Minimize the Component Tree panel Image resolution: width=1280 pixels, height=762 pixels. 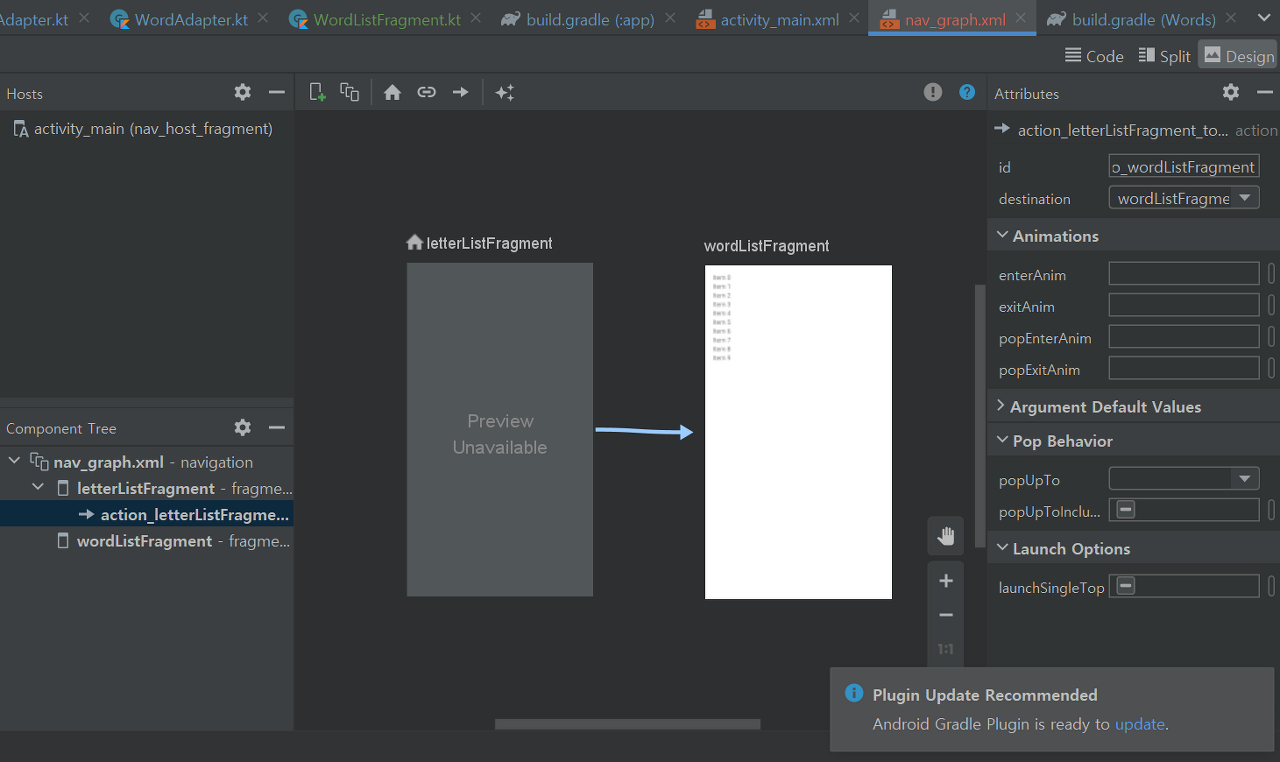point(277,427)
